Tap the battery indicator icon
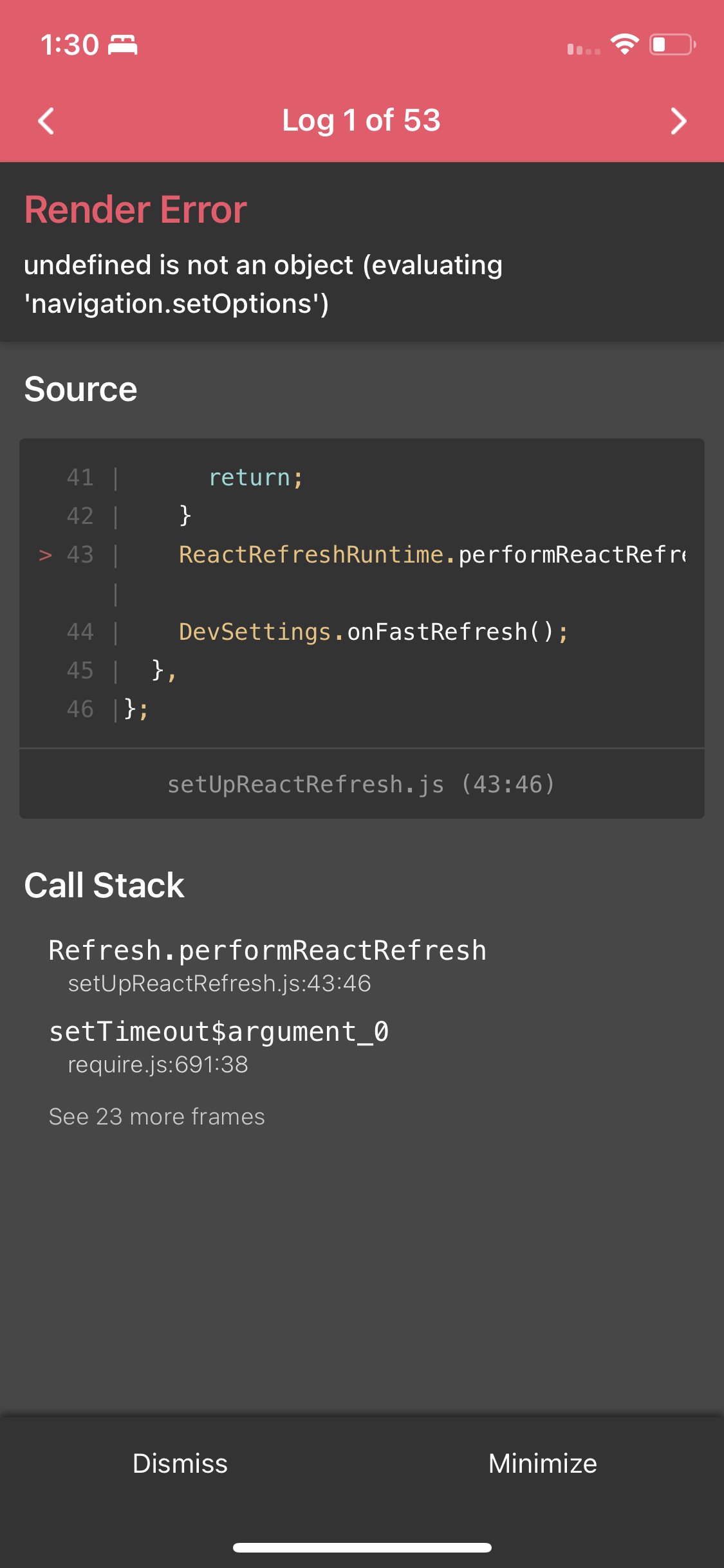 click(673, 44)
